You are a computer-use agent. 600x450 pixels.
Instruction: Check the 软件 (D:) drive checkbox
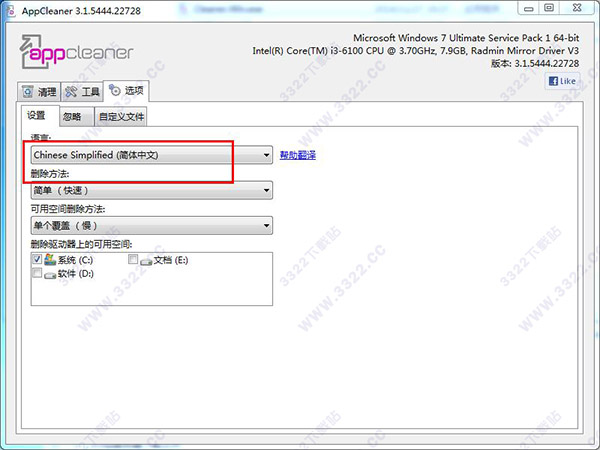[37, 273]
